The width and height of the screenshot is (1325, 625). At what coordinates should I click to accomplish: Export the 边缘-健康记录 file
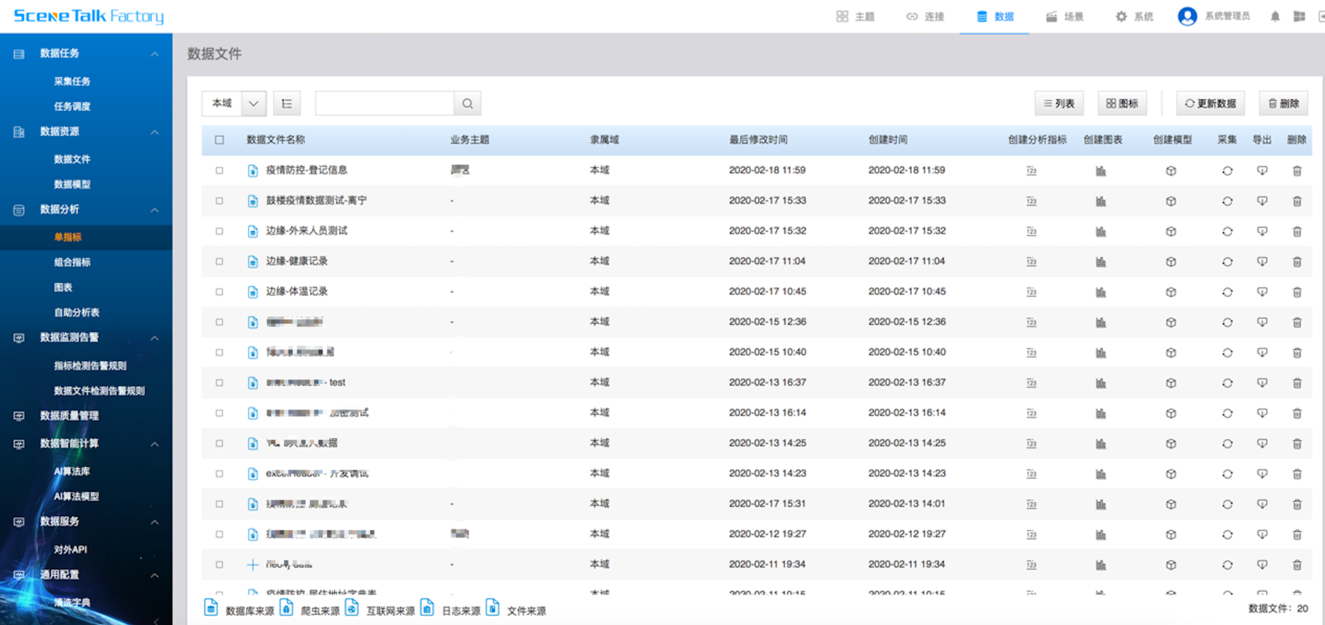(x=1262, y=262)
